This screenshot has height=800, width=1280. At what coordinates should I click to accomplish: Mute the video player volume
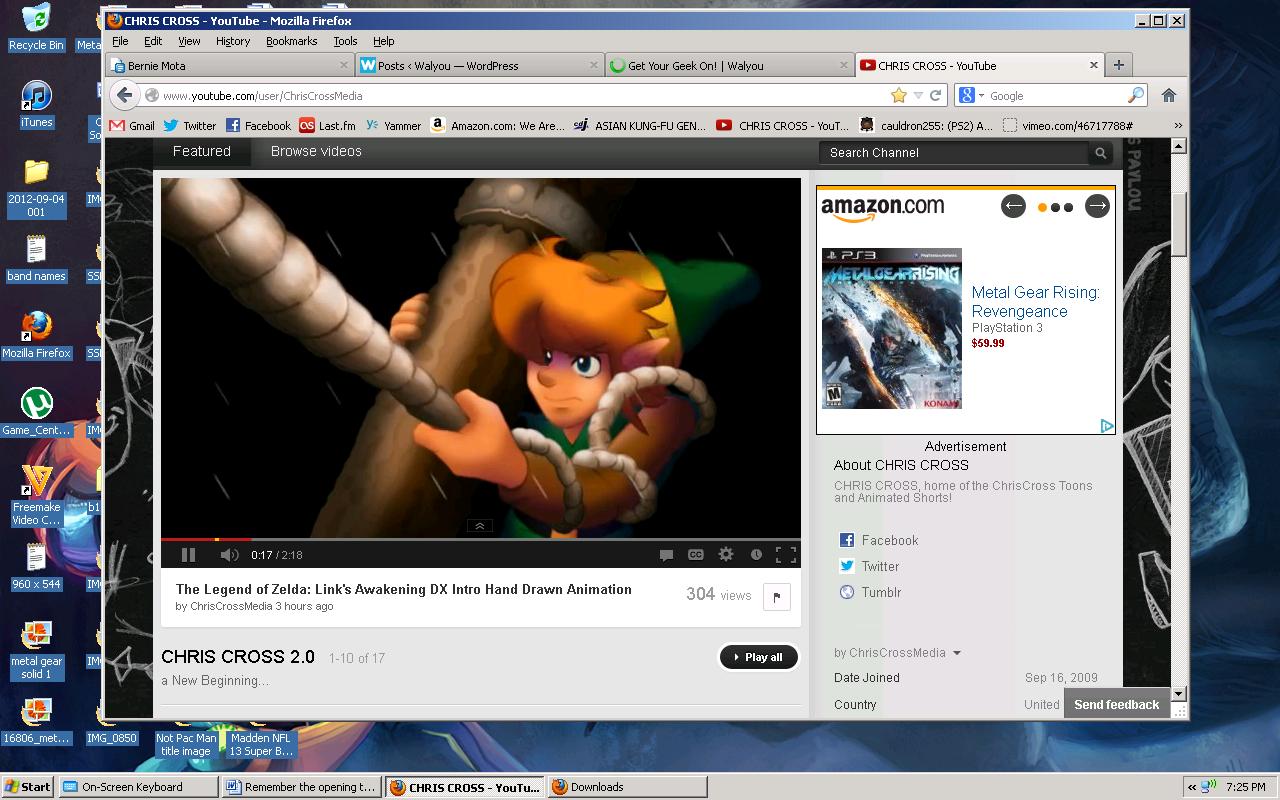pyautogui.click(x=229, y=555)
